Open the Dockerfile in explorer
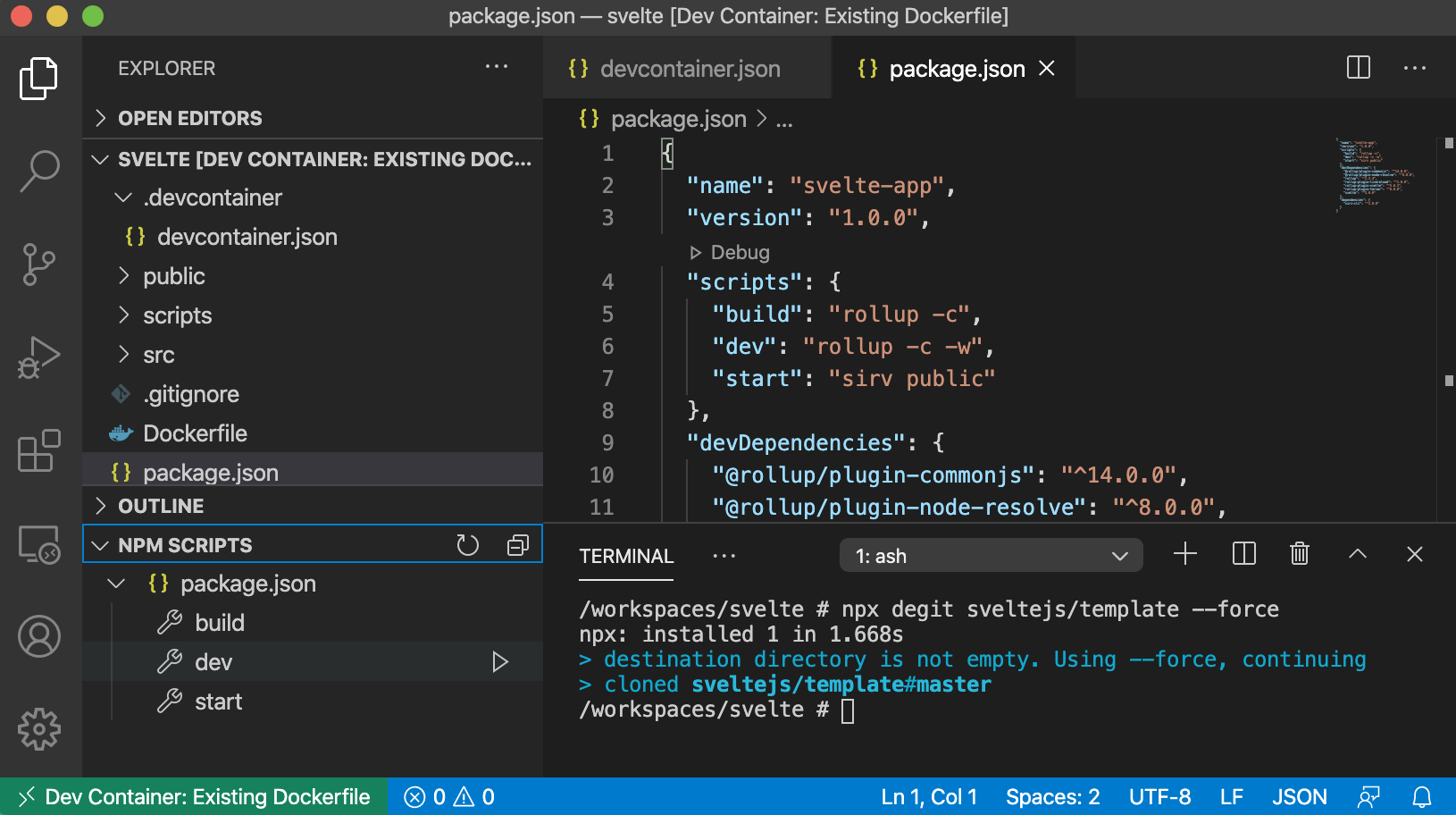 pos(313,433)
